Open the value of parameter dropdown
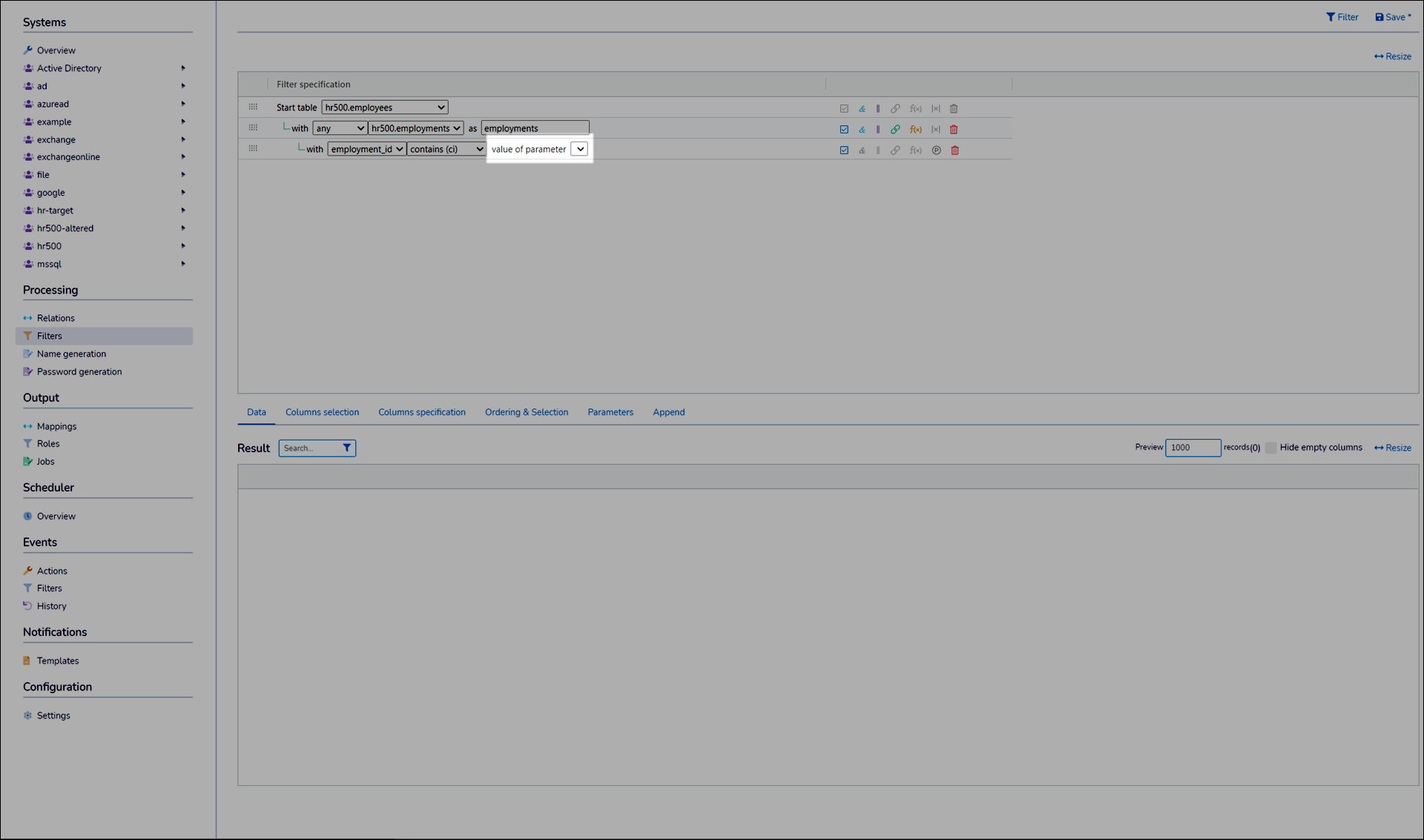 point(580,149)
